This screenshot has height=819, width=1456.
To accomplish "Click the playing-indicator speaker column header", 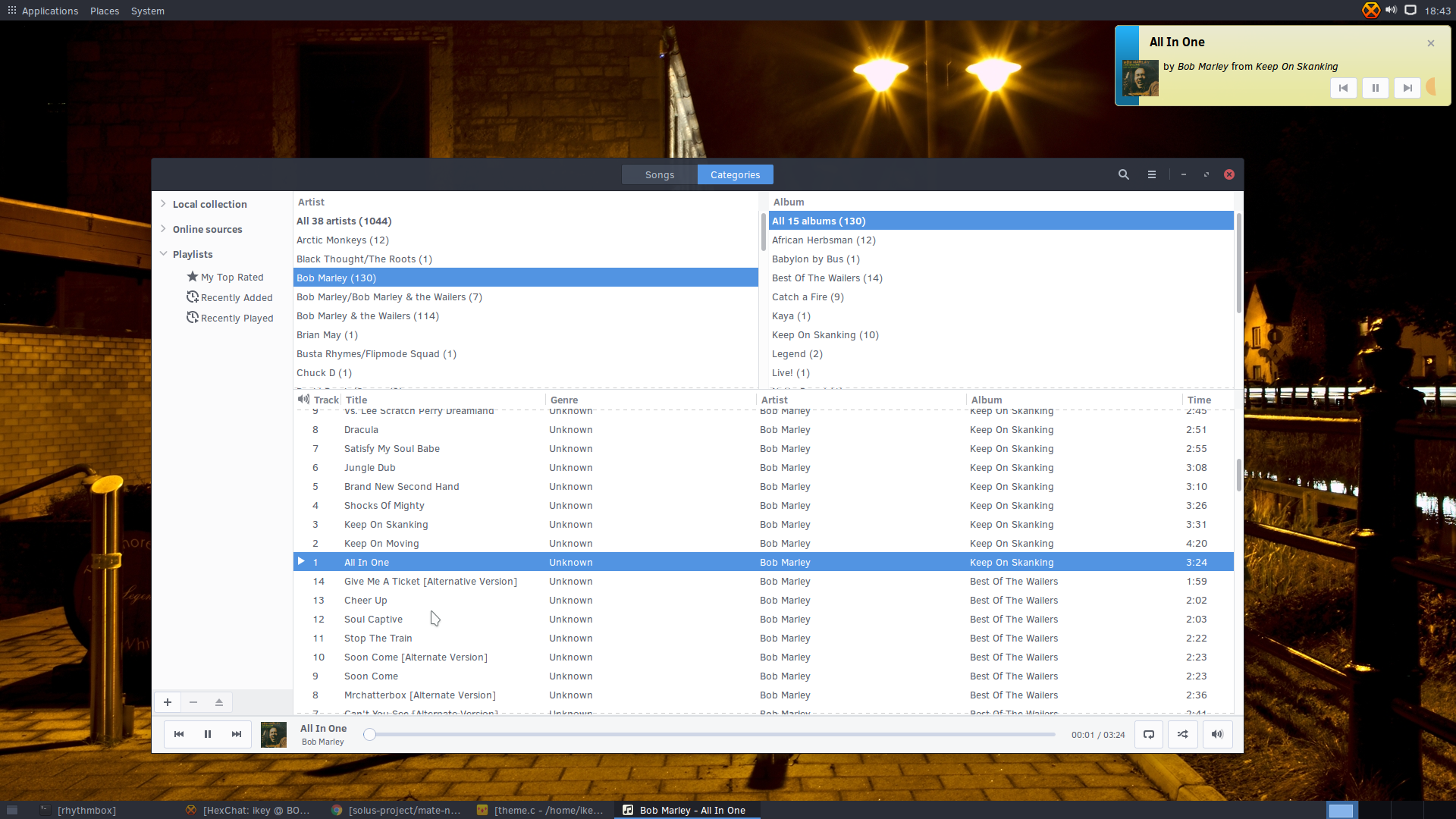I will [x=303, y=400].
